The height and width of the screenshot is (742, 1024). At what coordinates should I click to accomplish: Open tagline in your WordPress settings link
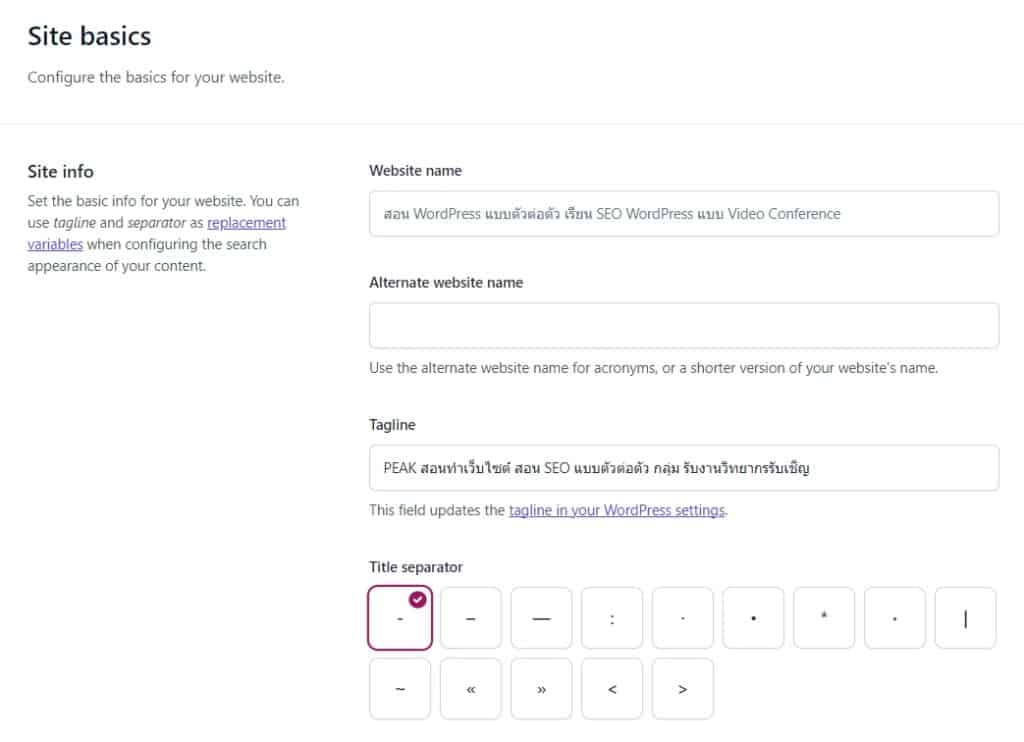click(x=616, y=510)
